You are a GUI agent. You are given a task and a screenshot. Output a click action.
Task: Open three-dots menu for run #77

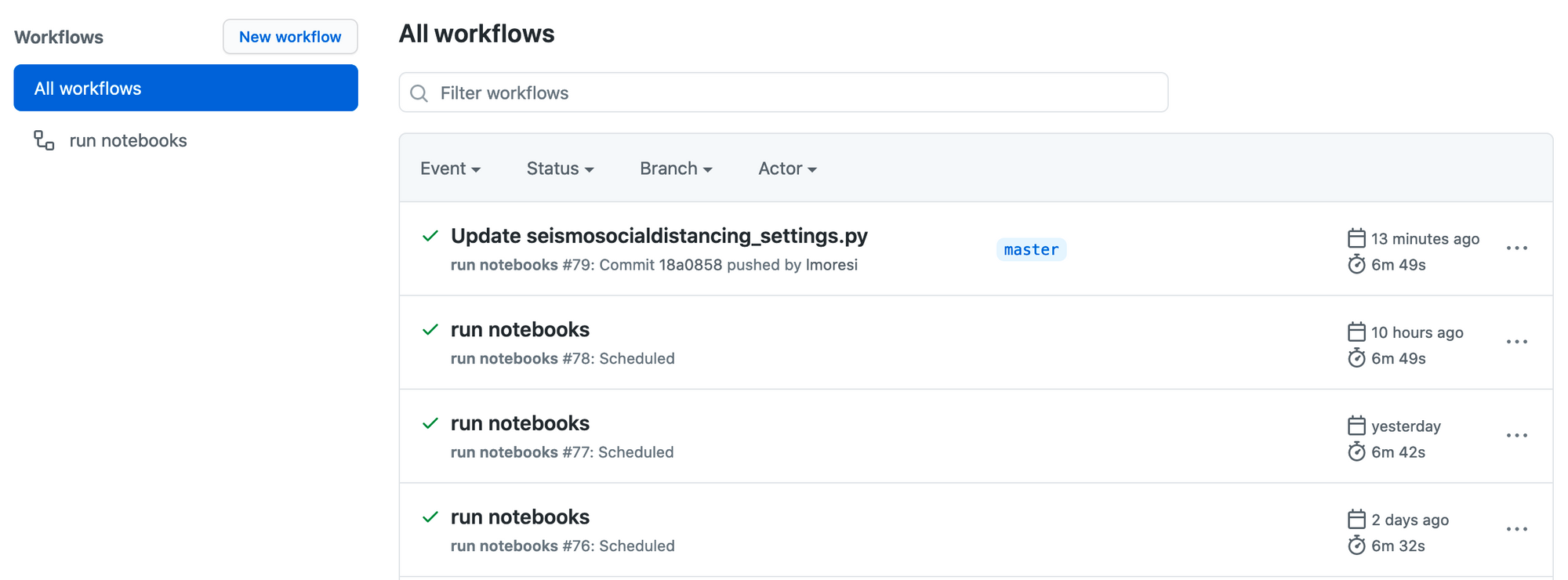pyautogui.click(x=1516, y=436)
